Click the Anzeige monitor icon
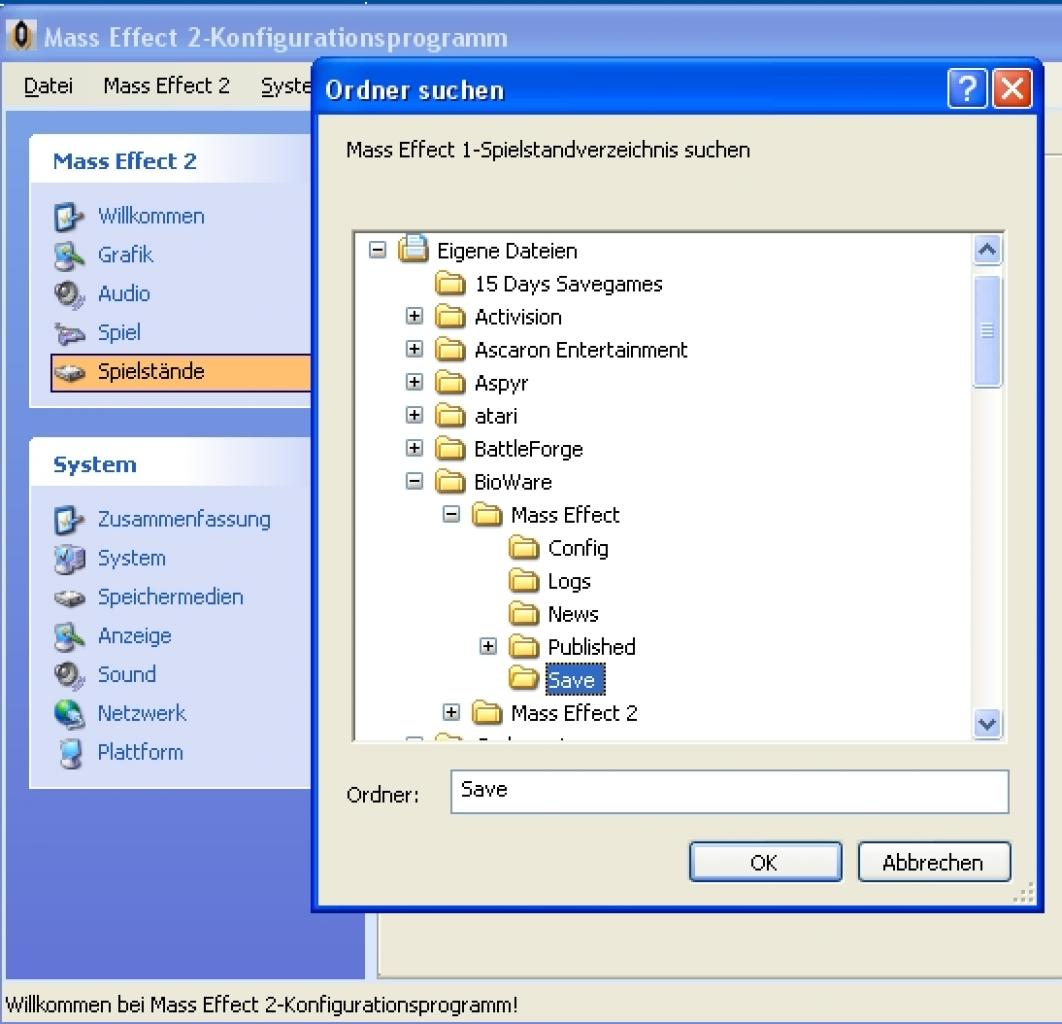This screenshot has width=1062, height=1024. pyautogui.click(x=69, y=636)
